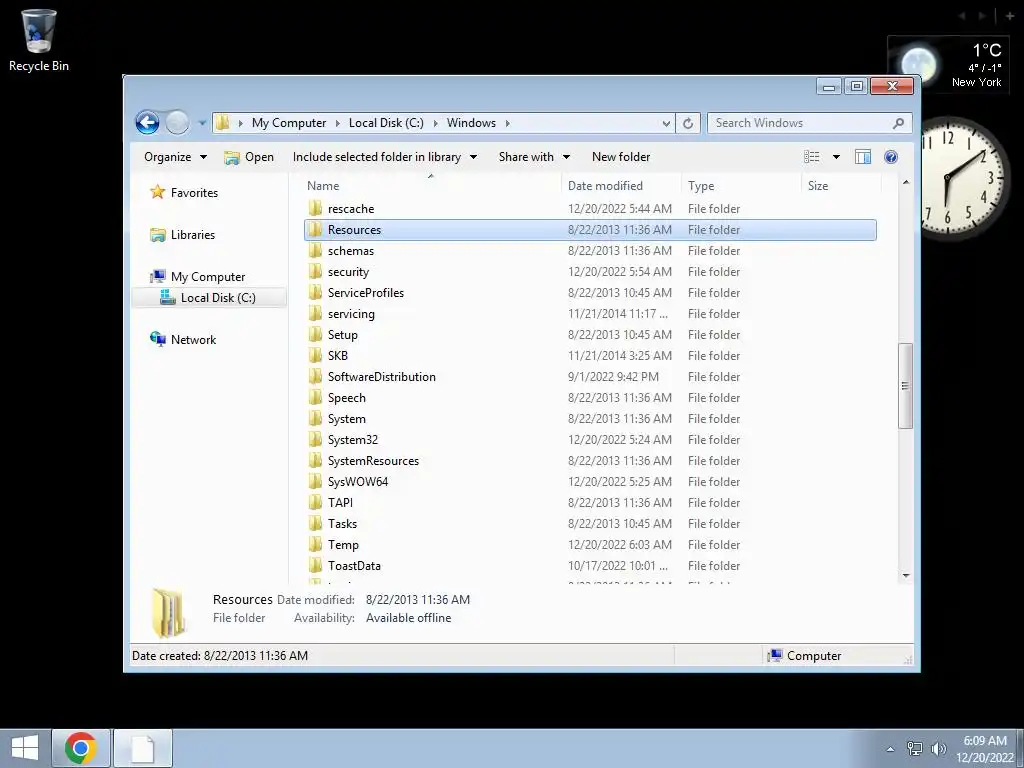Click the scrollbar up arrow
1024x768 pixels.
tap(905, 182)
